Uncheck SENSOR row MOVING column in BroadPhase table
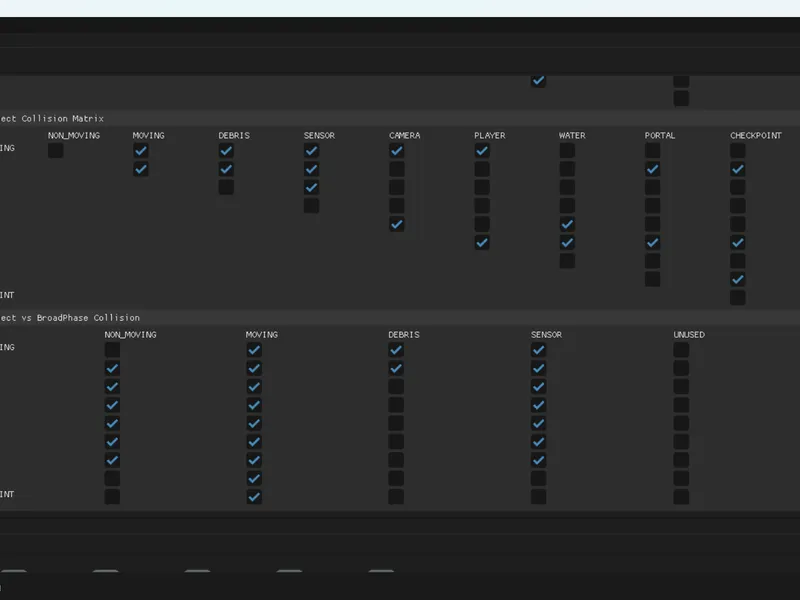 pyautogui.click(x=254, y=405)
